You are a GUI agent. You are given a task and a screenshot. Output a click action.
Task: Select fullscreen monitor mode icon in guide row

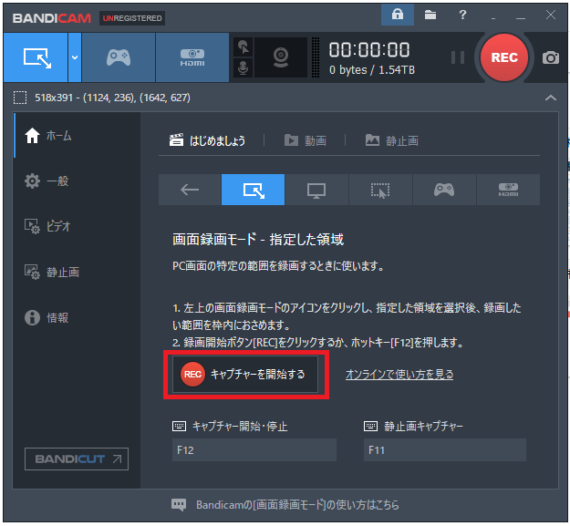(x=317, y=190)
